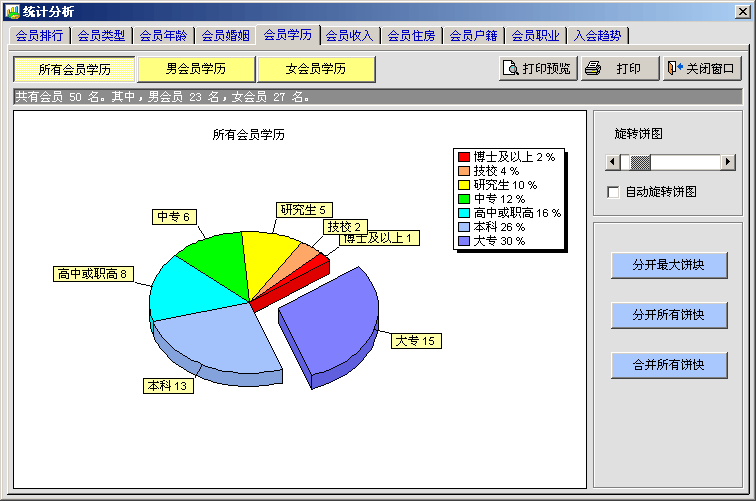Click the rotate pie chart slider thumb
This screenshot has width=756, height=501.
(x=638, y=162)
